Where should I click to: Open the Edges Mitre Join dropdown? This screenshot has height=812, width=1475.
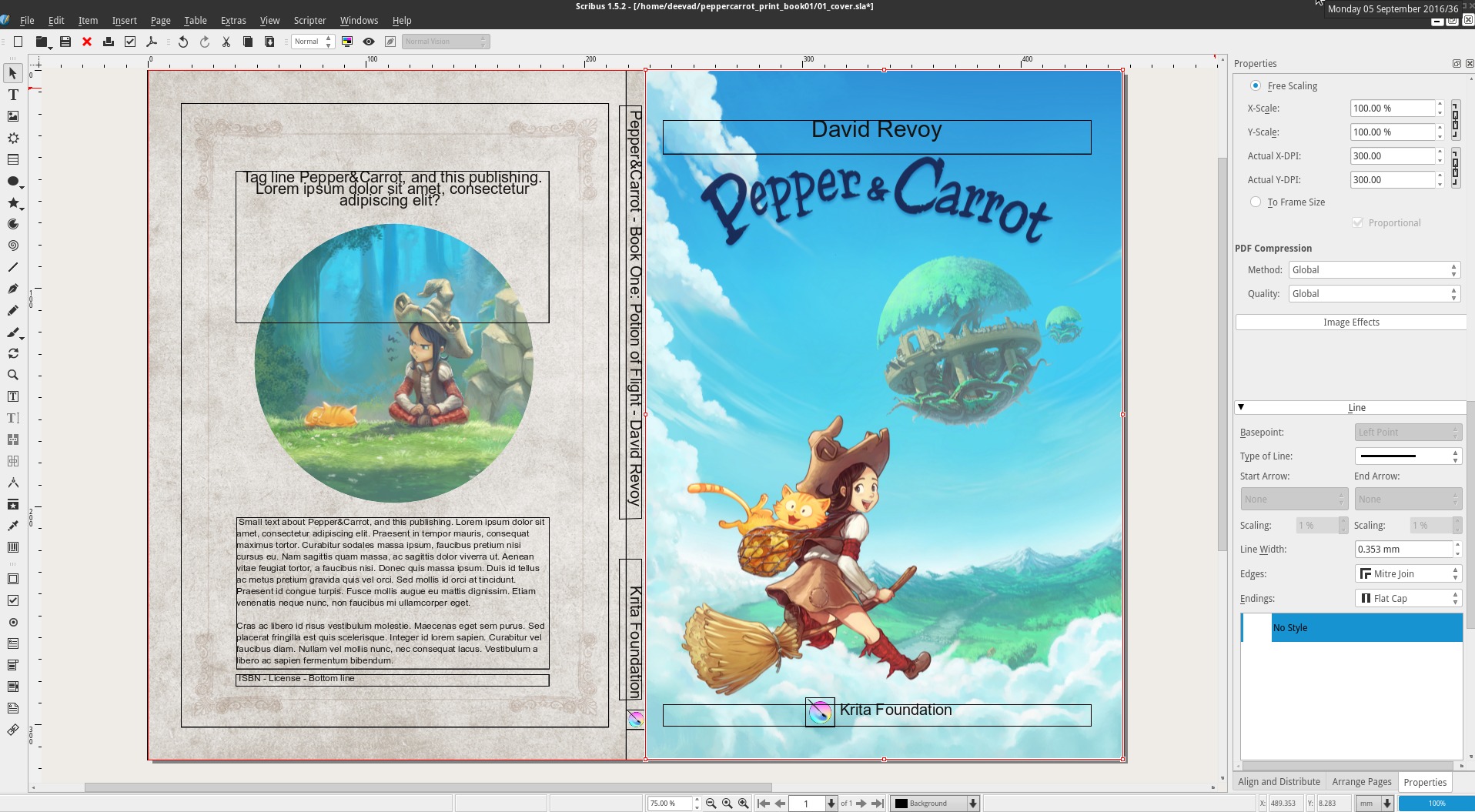click(x=1407, y=574)
